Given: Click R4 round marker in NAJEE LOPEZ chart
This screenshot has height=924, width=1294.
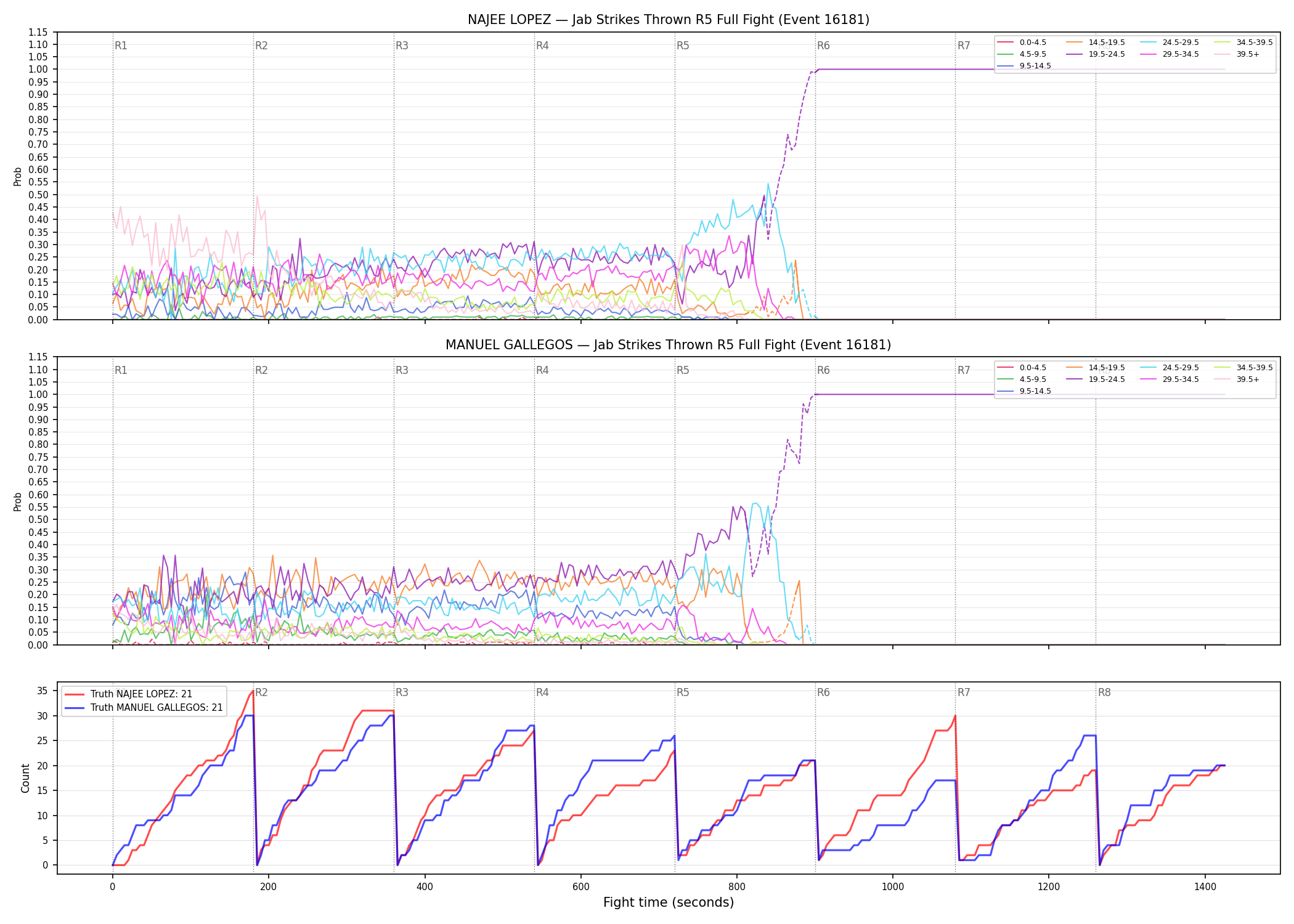Looking at the screenshot, I should tap(542, 46).
